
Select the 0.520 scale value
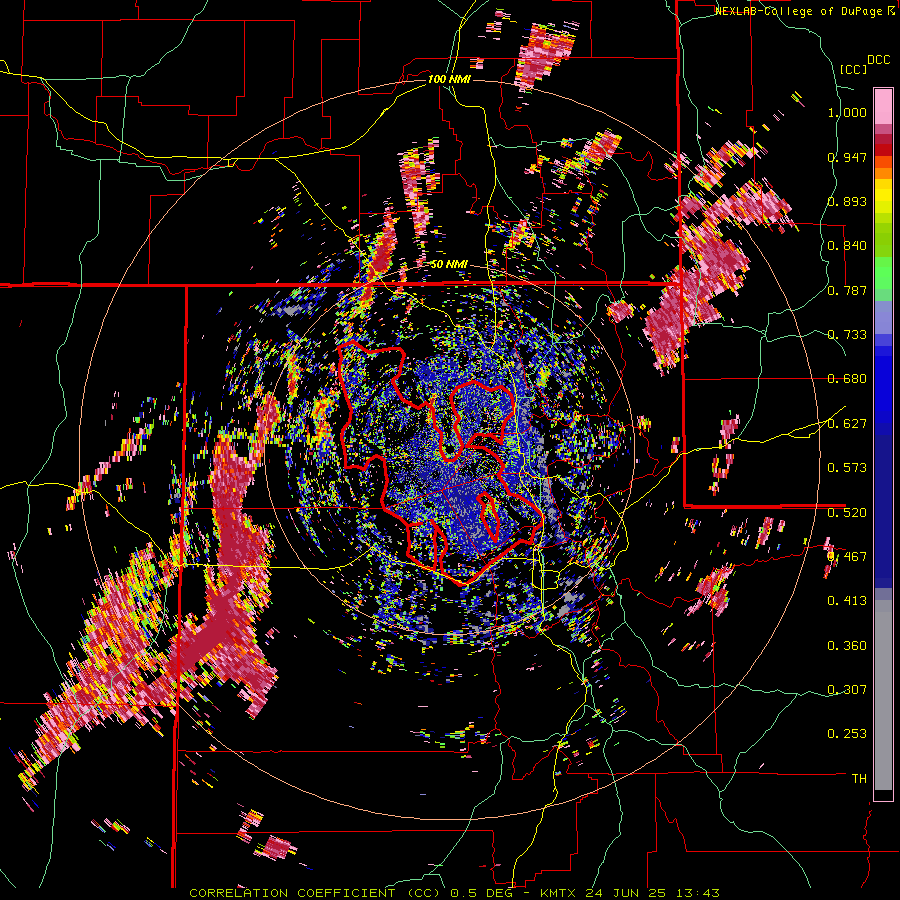tap(847, 512)
